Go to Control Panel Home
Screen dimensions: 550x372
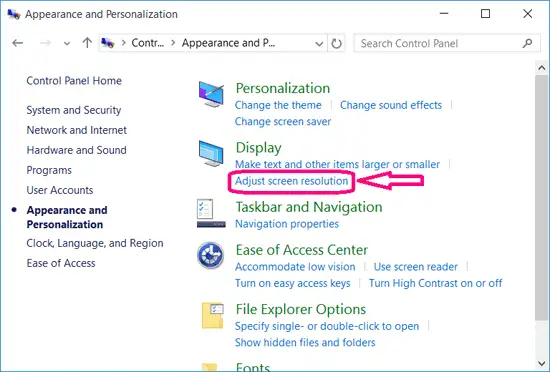(74, 81)
